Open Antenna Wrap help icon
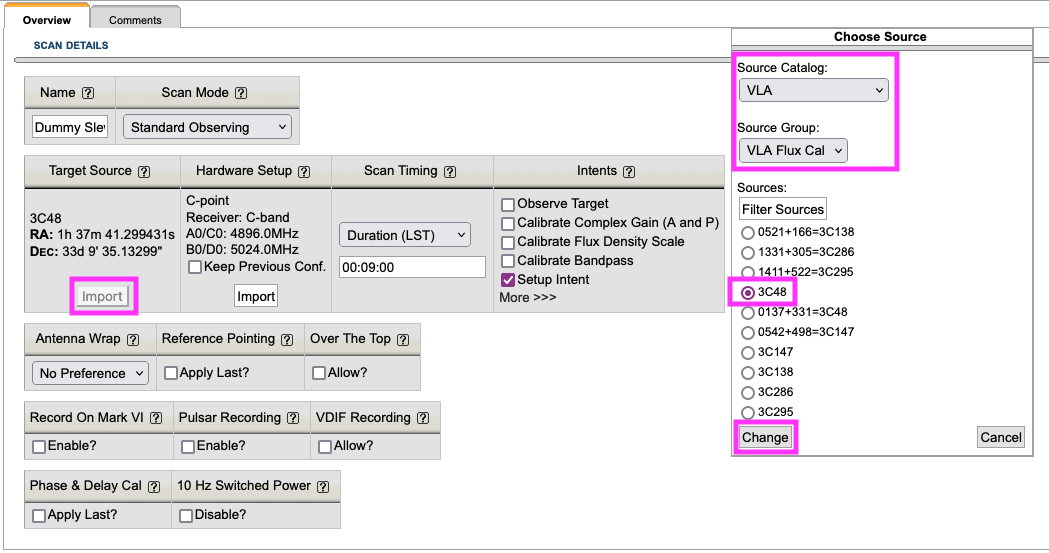Image resolution: width=1049 pixels, height=553 pixels. [133, 339]
